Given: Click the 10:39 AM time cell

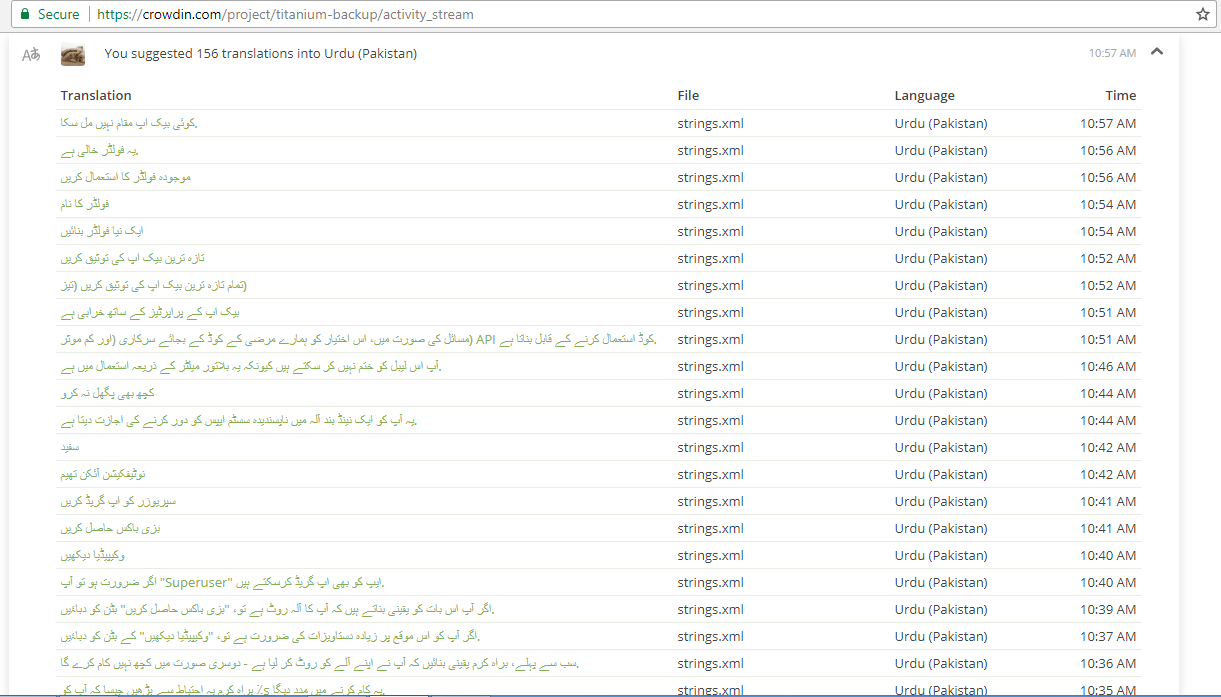Looking at the screenshot, I should pyautogui.click(x=1108, y=609).
